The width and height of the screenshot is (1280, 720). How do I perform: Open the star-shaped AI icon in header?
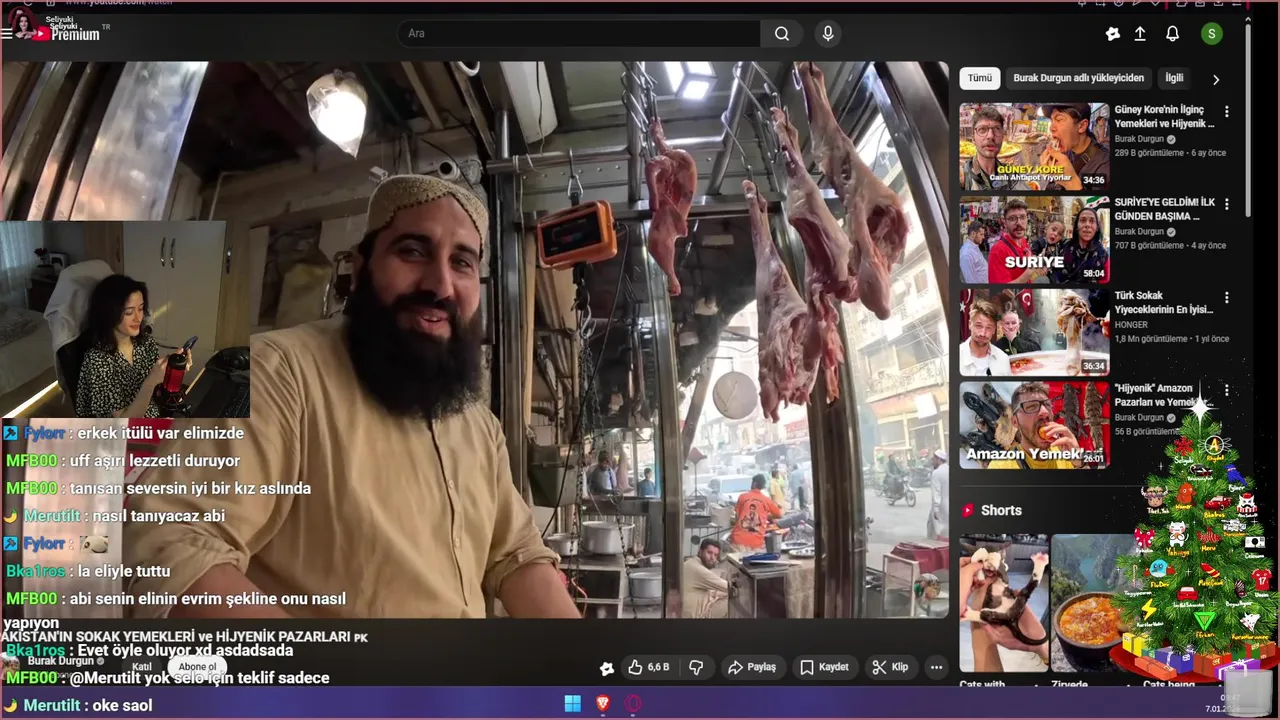[1113, 34]
